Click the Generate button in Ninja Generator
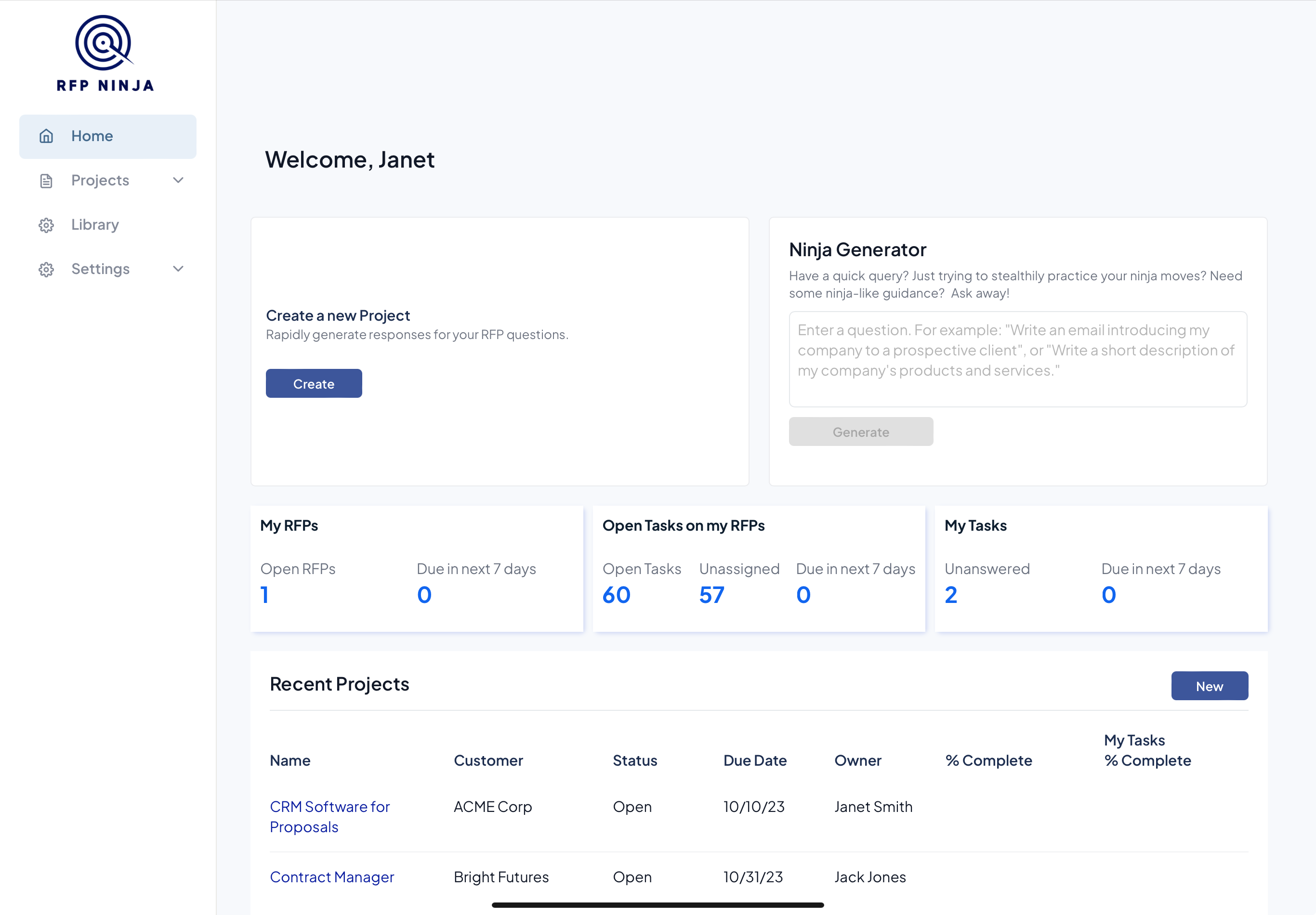Image resolution: width=1316 pixels, height=915 pixels. [860, 431]
